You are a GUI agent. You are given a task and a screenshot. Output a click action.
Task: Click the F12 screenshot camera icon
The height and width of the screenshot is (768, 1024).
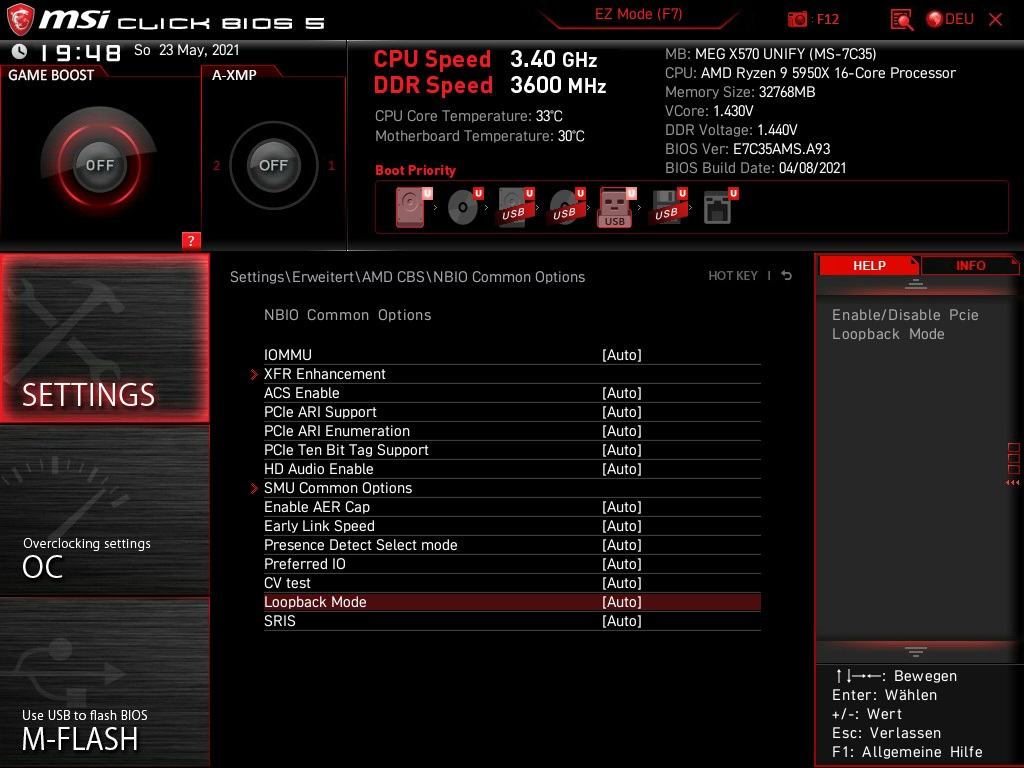click(797, 19)
